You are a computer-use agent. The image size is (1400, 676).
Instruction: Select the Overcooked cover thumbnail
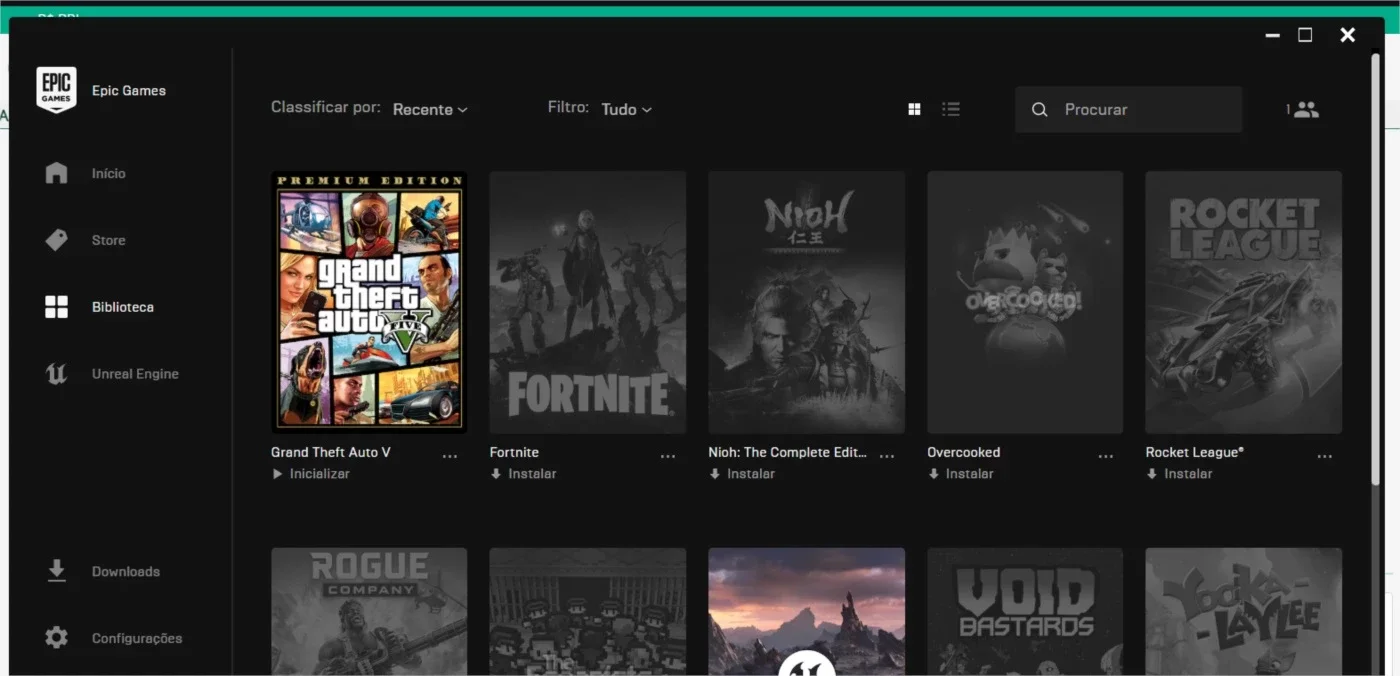1025,302
